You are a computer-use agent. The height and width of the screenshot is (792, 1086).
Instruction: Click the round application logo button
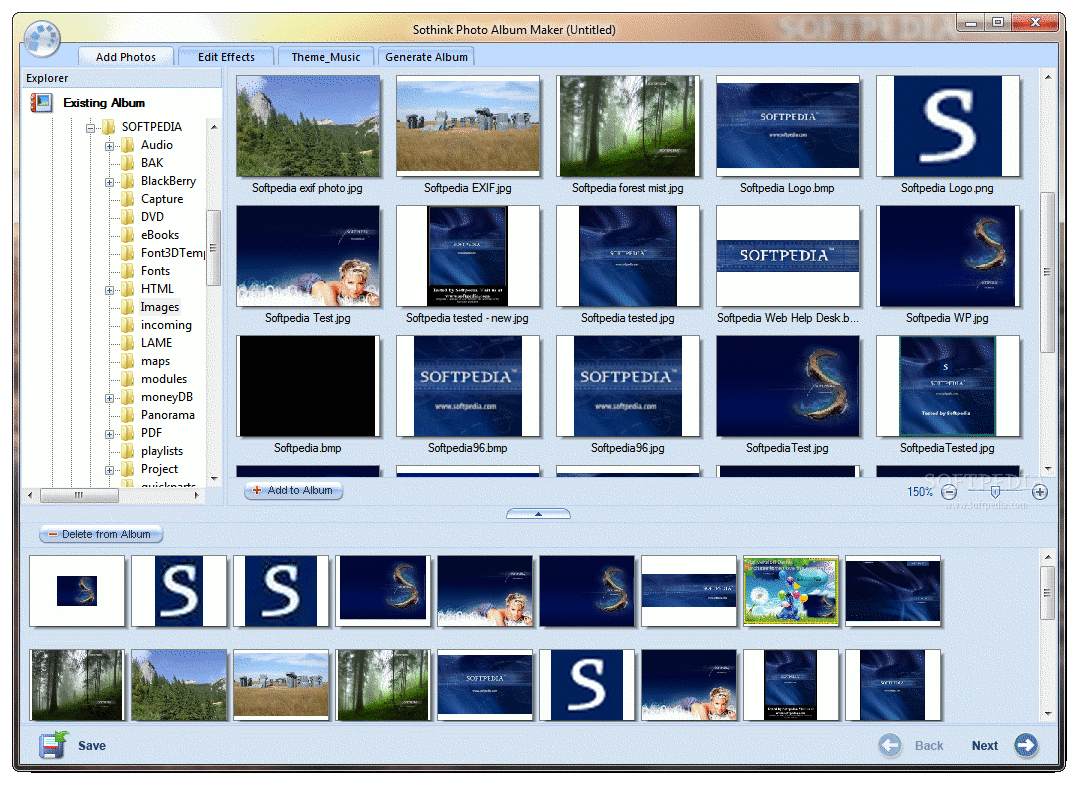pyautogui.click(x=42, y=38)
